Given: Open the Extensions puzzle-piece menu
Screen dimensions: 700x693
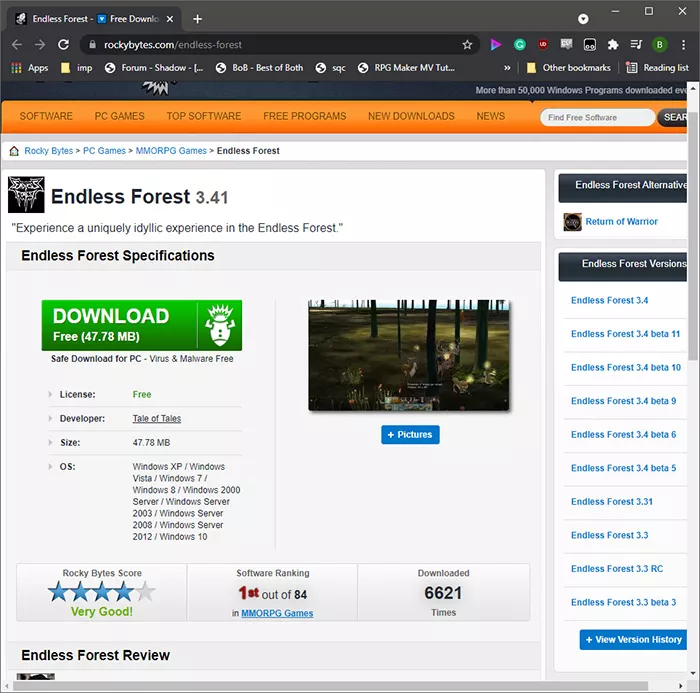Looking at the screenshot, I should coord(613,45).
